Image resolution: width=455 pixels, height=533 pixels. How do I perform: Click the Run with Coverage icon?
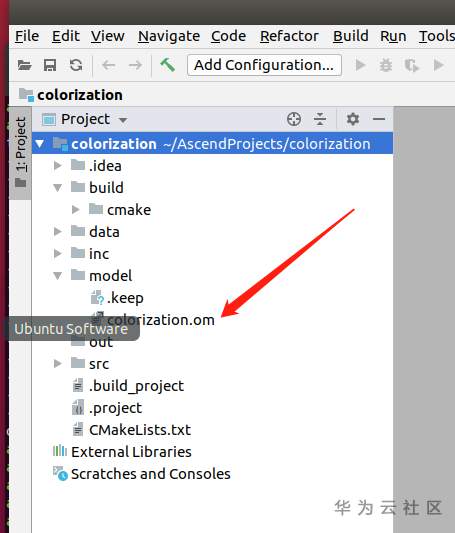(x=412, y=65)
